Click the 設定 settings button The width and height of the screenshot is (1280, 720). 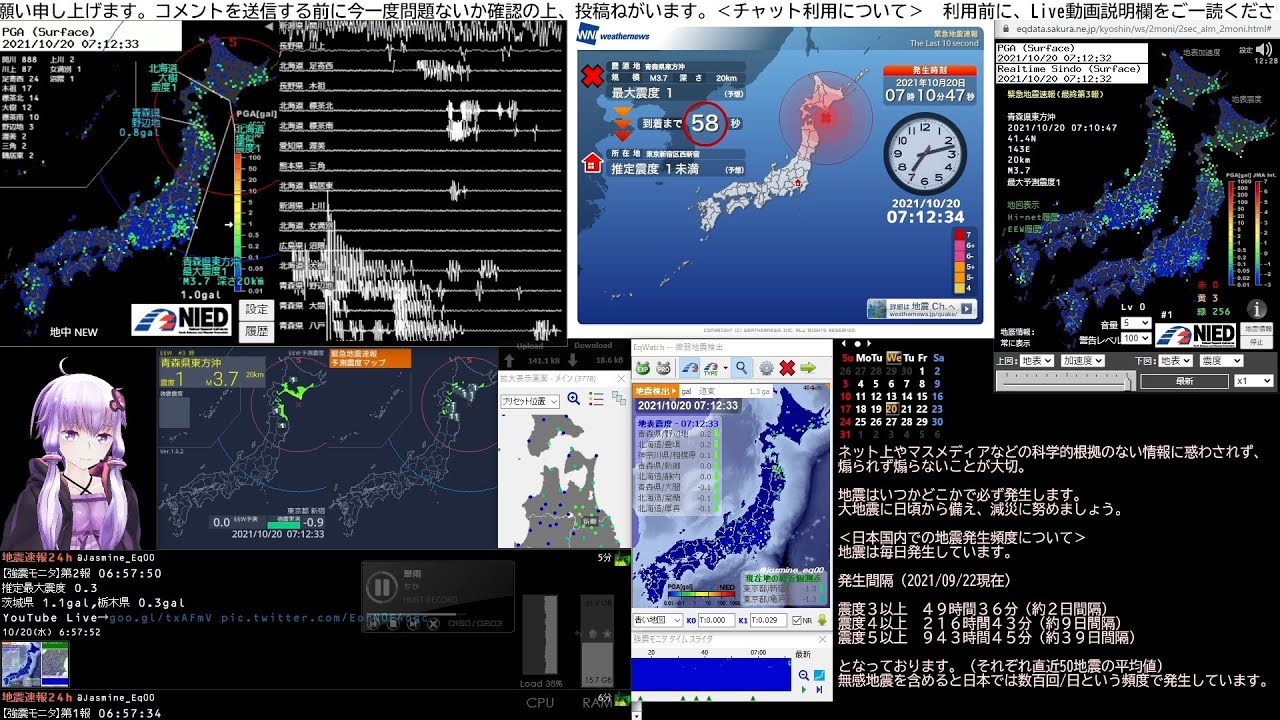coord(257,309)
